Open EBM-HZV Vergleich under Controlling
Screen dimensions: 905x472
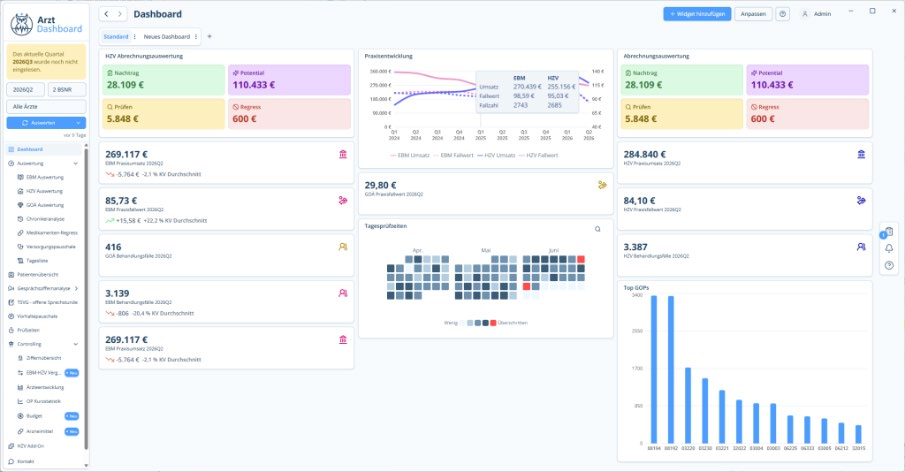coord(43,373)
